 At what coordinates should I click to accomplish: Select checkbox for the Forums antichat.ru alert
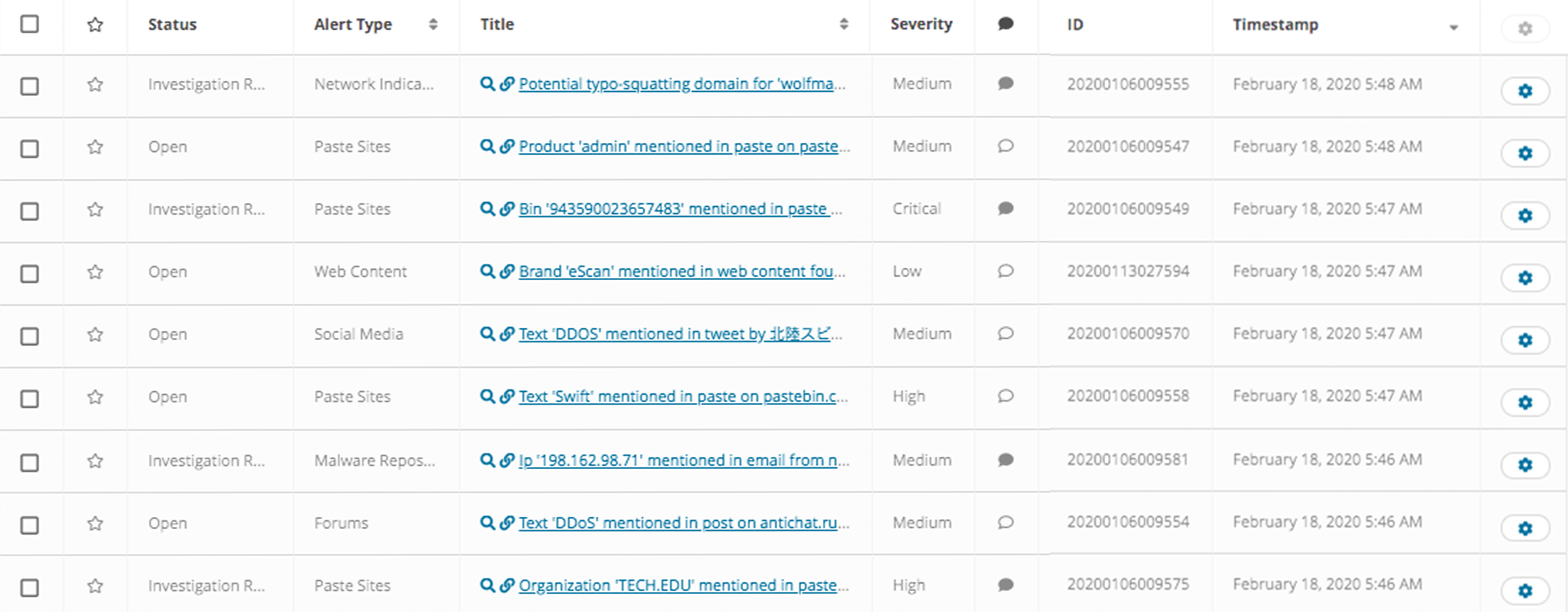tap(30, 526)
